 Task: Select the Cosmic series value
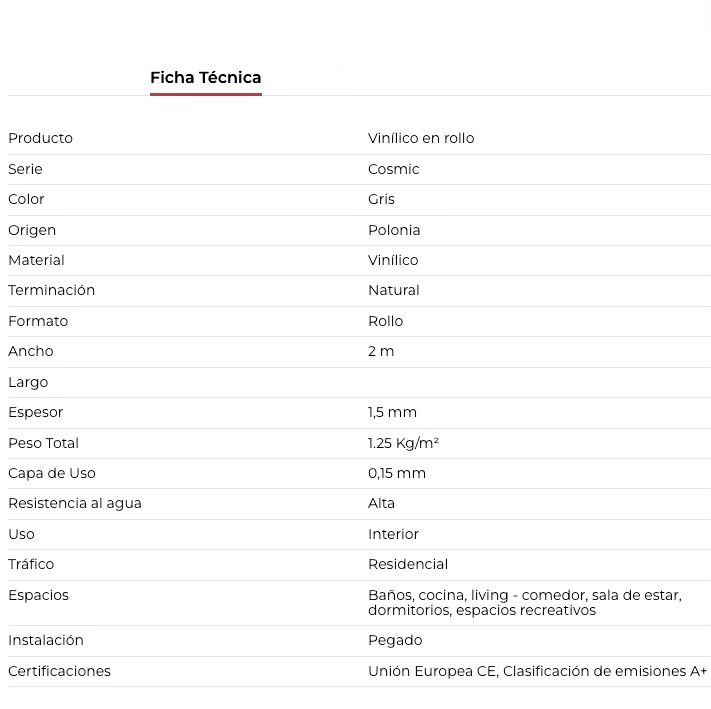pyautogui.click(x=393, y=169)
